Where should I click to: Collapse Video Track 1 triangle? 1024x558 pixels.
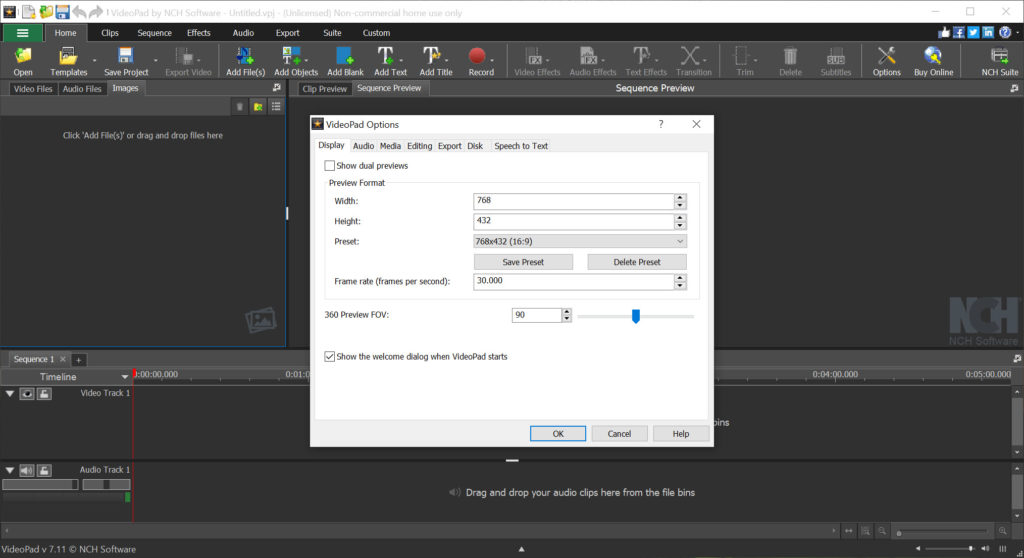tap(10, 393)
